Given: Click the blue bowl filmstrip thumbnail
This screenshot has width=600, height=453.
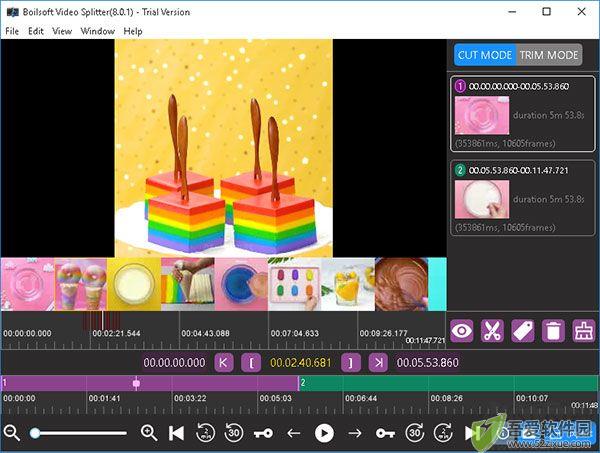Looking at the screenshot, I should coord(241,284).
